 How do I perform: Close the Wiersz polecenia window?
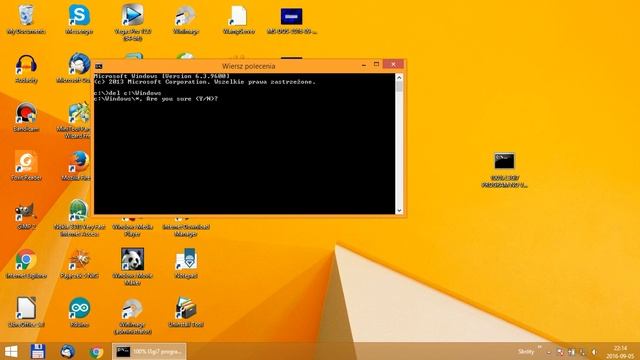pyautogui.click(x=393, y=64)
